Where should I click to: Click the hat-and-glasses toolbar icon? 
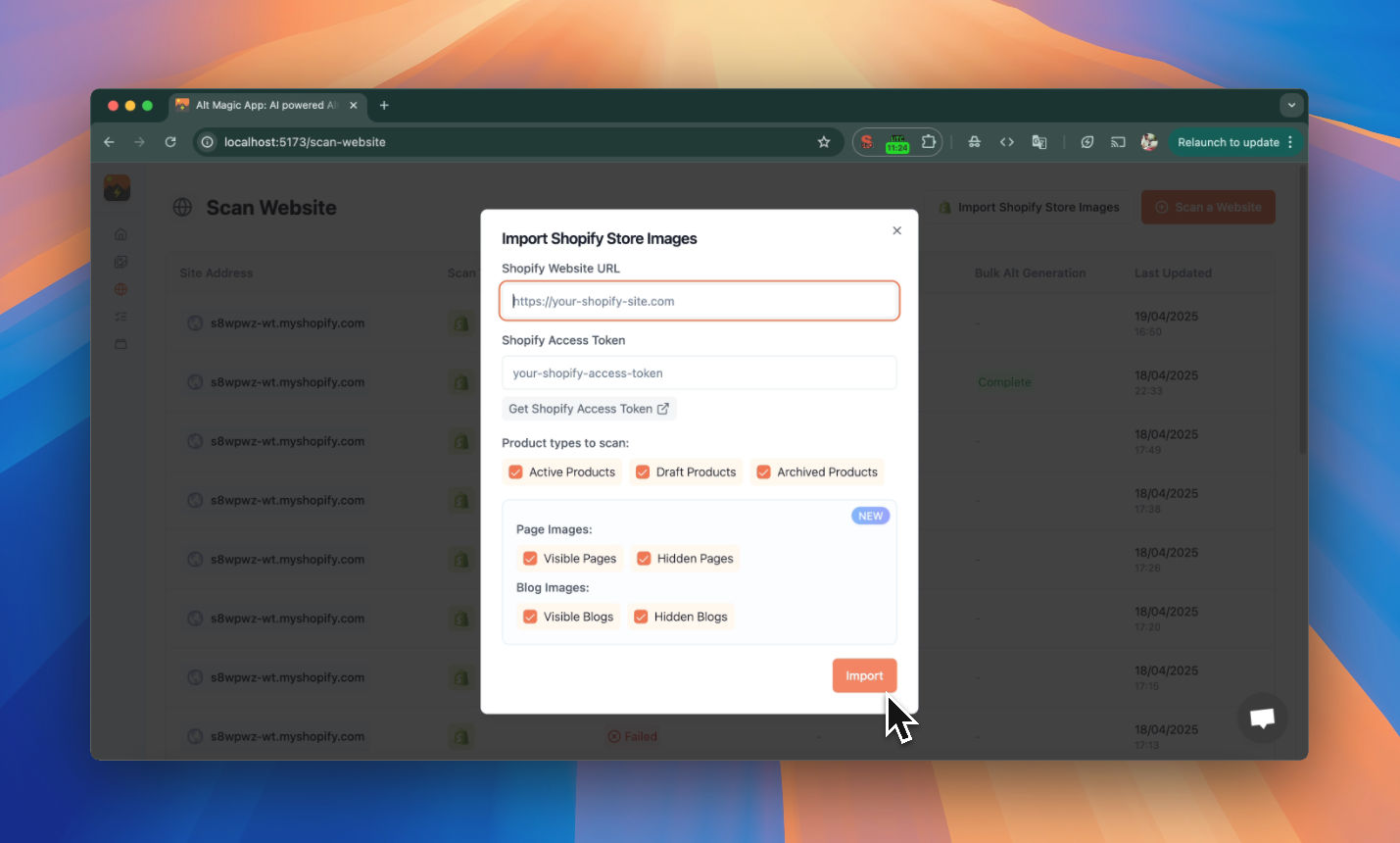(x=975, y=142)
